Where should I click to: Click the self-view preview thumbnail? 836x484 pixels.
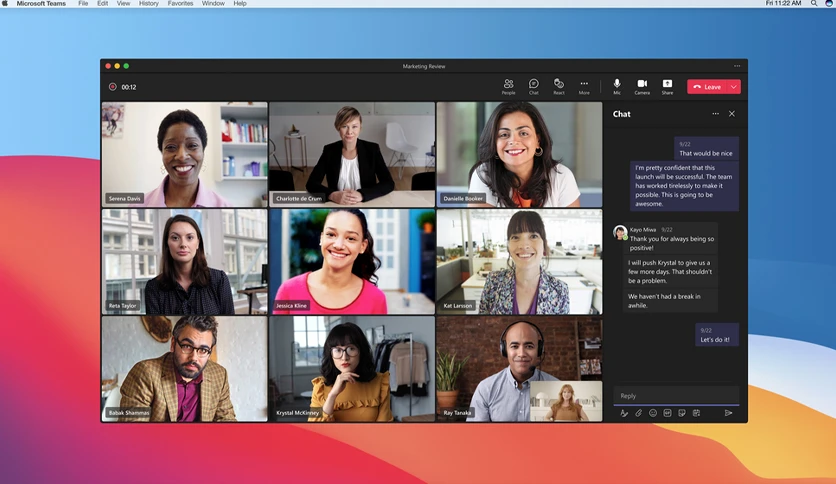[x=566, y=401]
